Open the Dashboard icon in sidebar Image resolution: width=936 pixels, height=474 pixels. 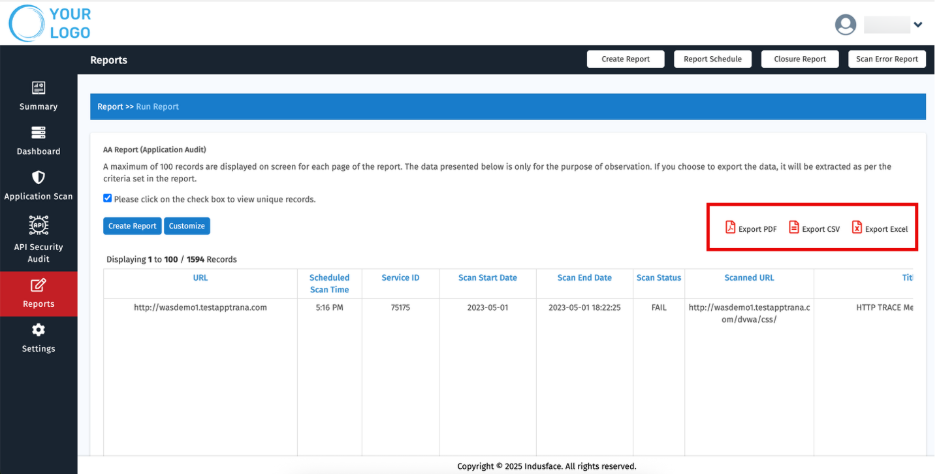38,133
